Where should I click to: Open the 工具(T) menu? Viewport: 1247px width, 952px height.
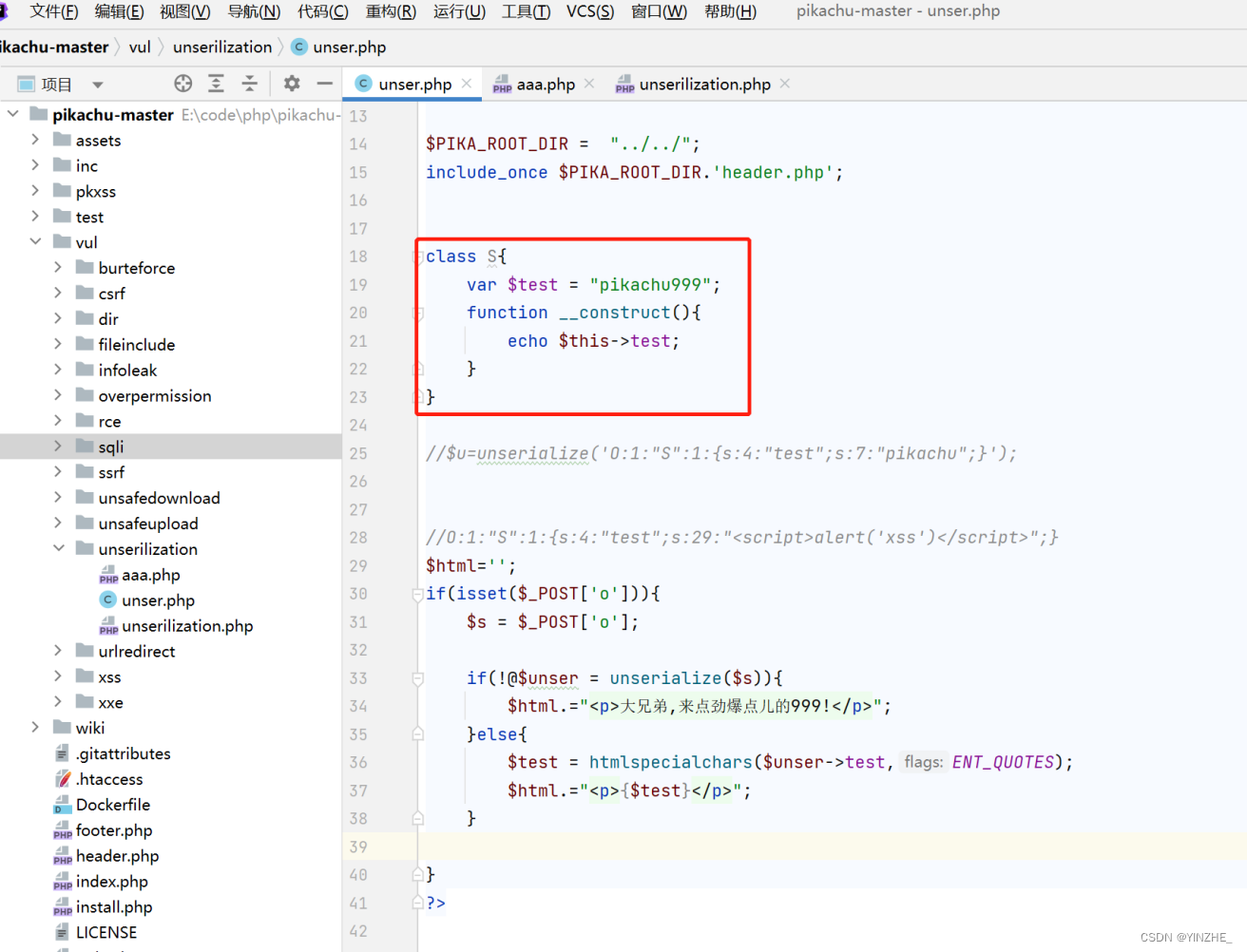click(527, 11)
